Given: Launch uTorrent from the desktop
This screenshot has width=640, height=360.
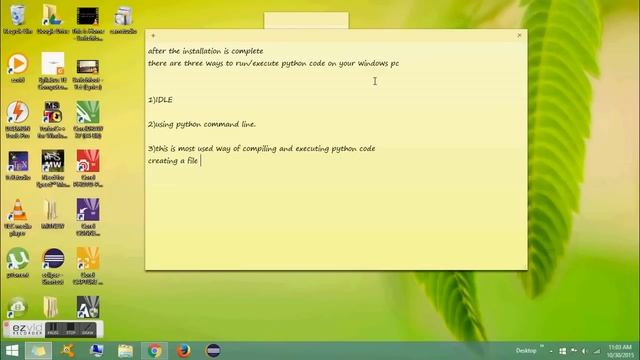Looking at the screenshot, I should point(18,262).
